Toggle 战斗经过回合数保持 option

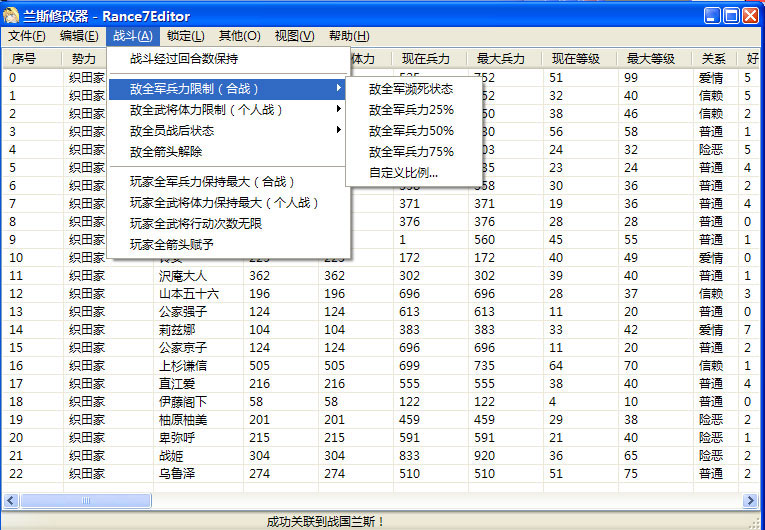[184, 59]
